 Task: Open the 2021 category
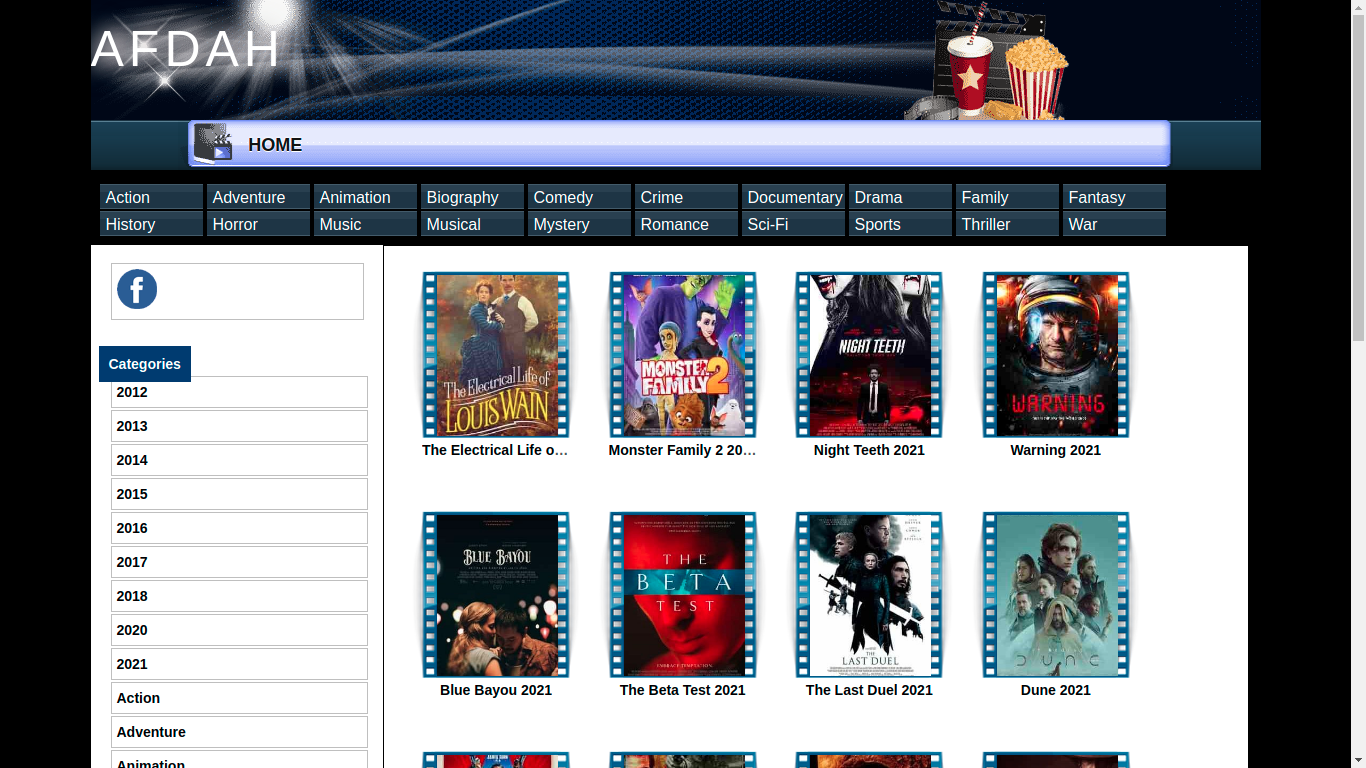pos(239,664)
